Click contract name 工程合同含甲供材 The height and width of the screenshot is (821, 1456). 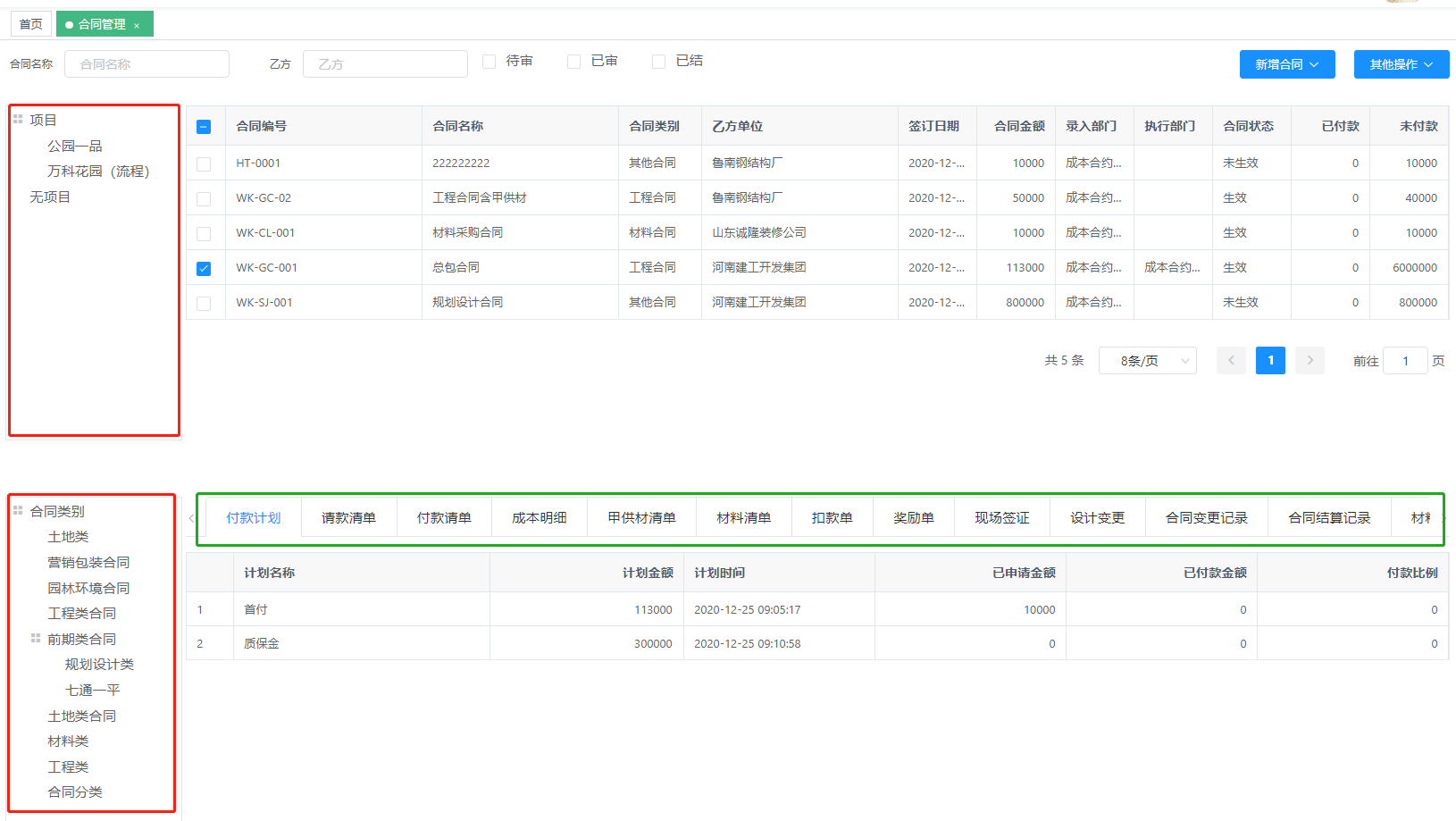(x=480, y=198)
